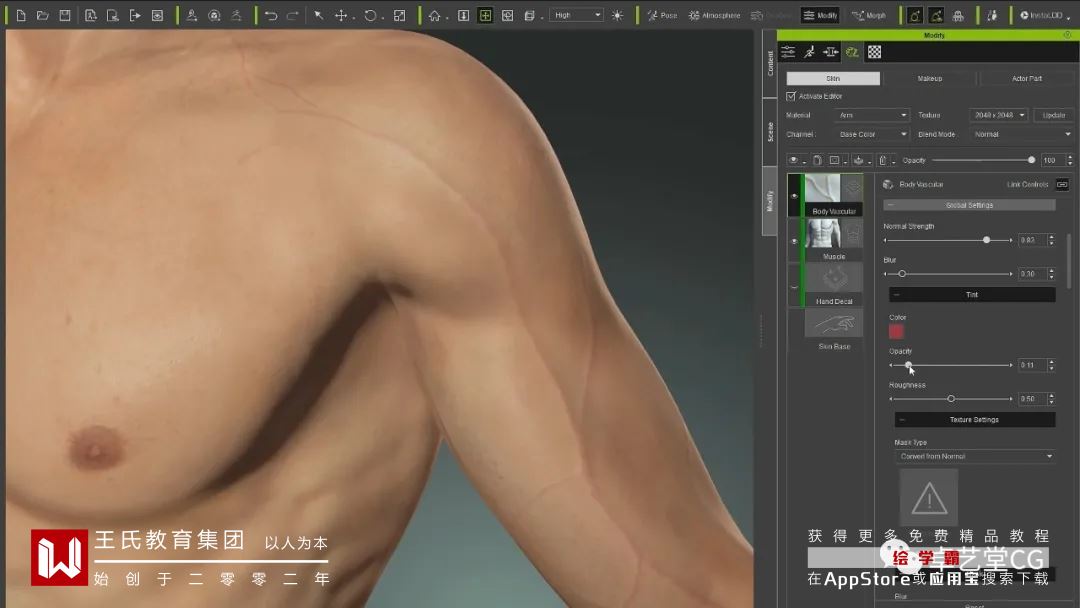Click the Roughness slider
This screenshot has width=1080, height=608.
click(x=951, y=399)
